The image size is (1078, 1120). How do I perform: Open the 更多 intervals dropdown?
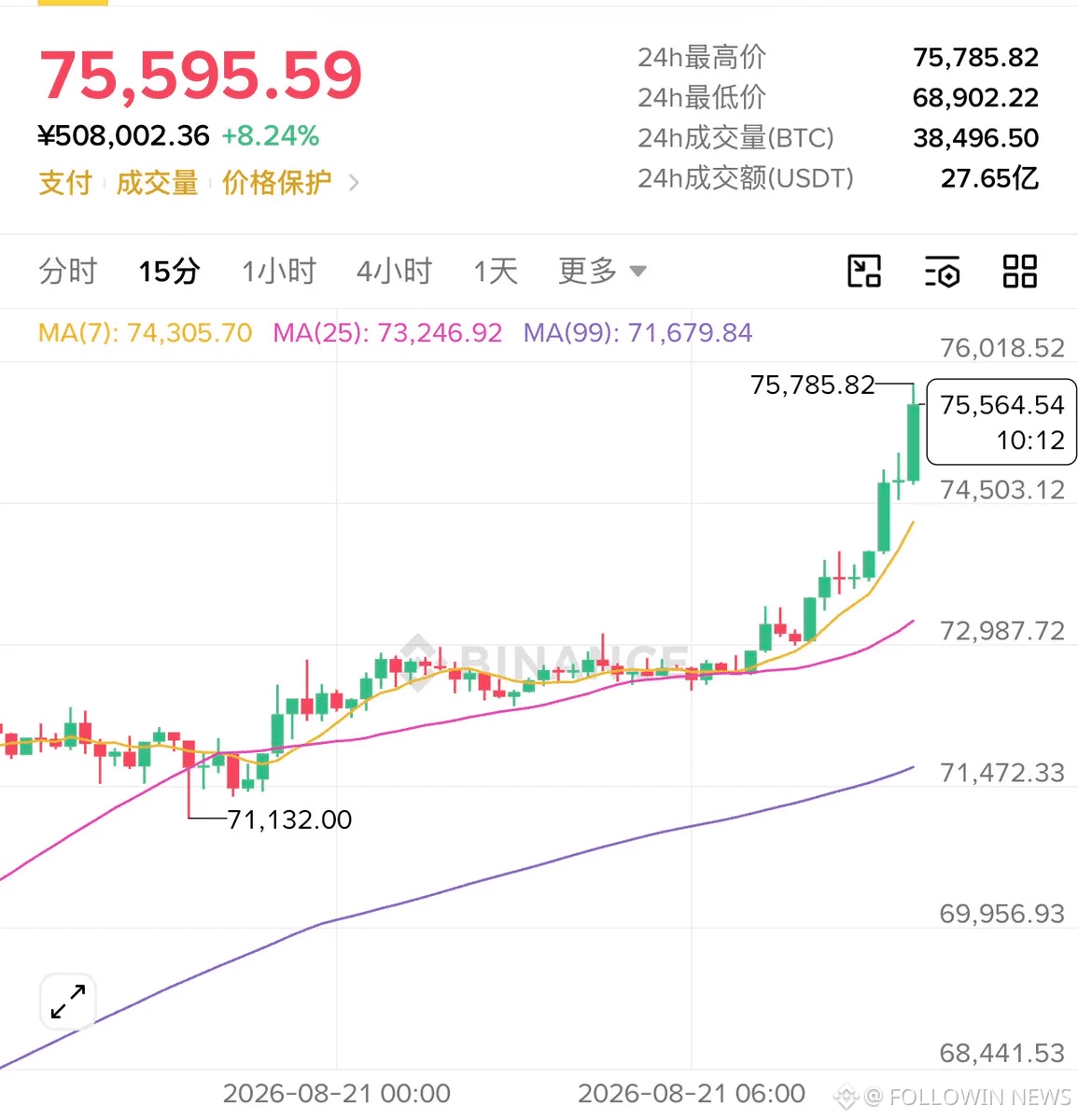point(602,272)
